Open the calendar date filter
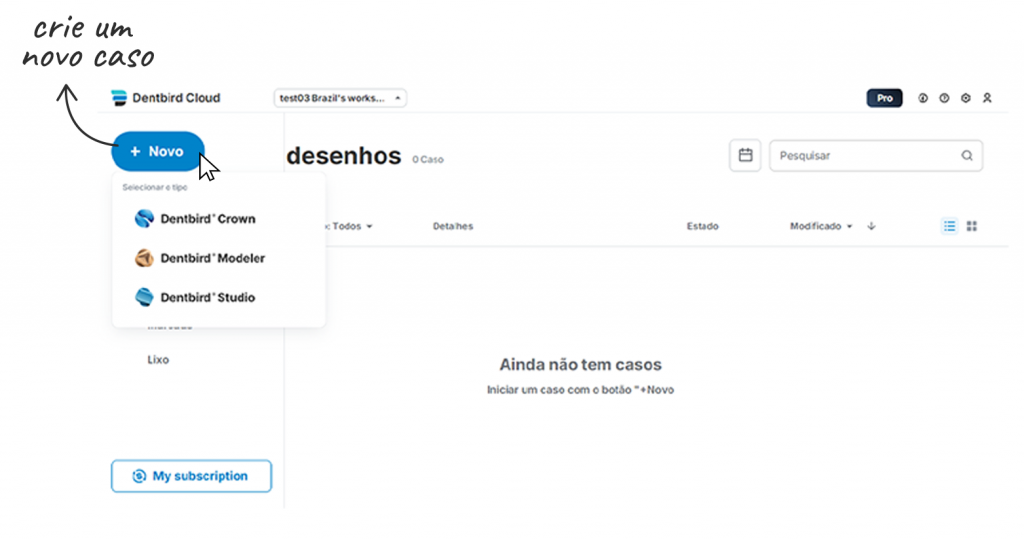The image size is (1024, 540). click(x=745, y=155)
